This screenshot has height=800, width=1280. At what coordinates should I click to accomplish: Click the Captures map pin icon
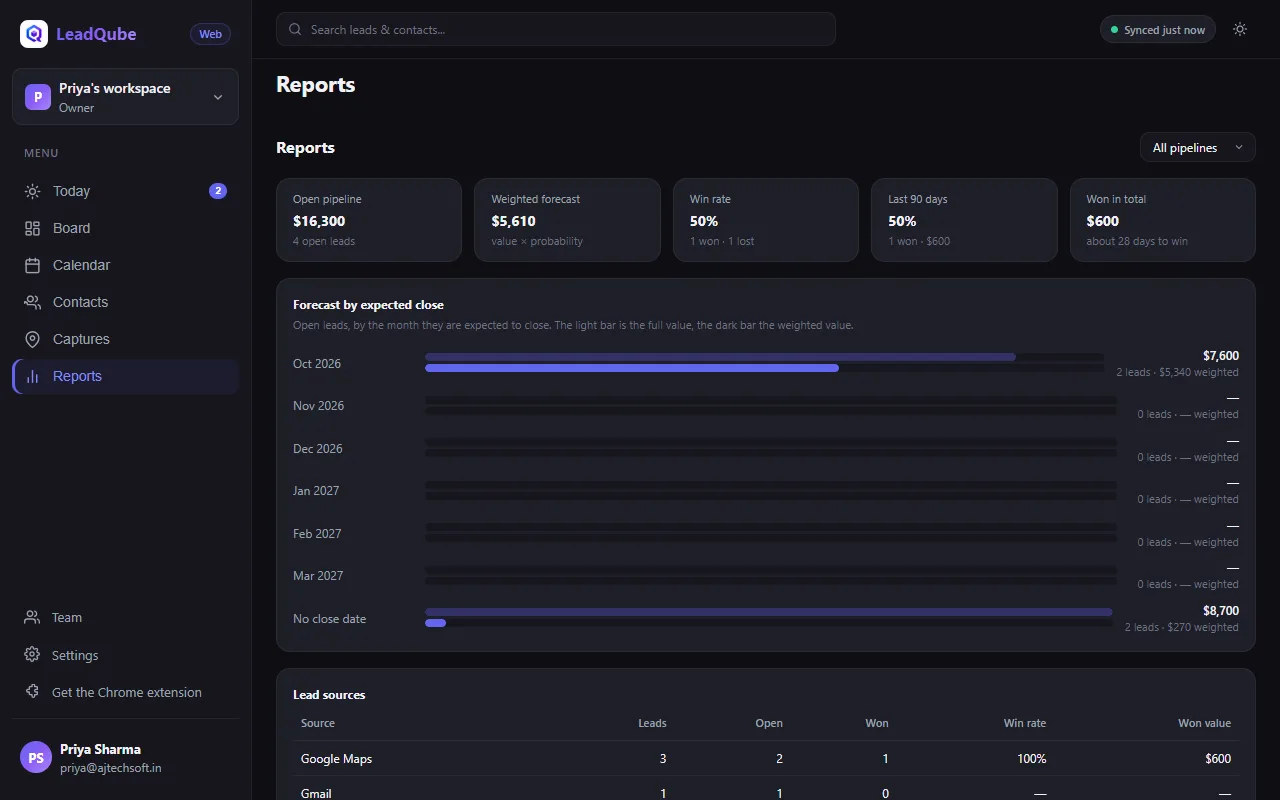pos(33,339)
